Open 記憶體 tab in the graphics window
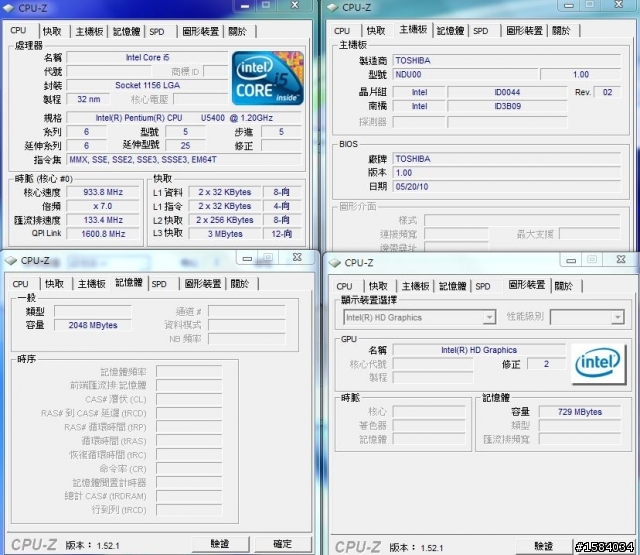Image resolution: width=640 pixels, height=555 pixels. click(x=453, y=286)
